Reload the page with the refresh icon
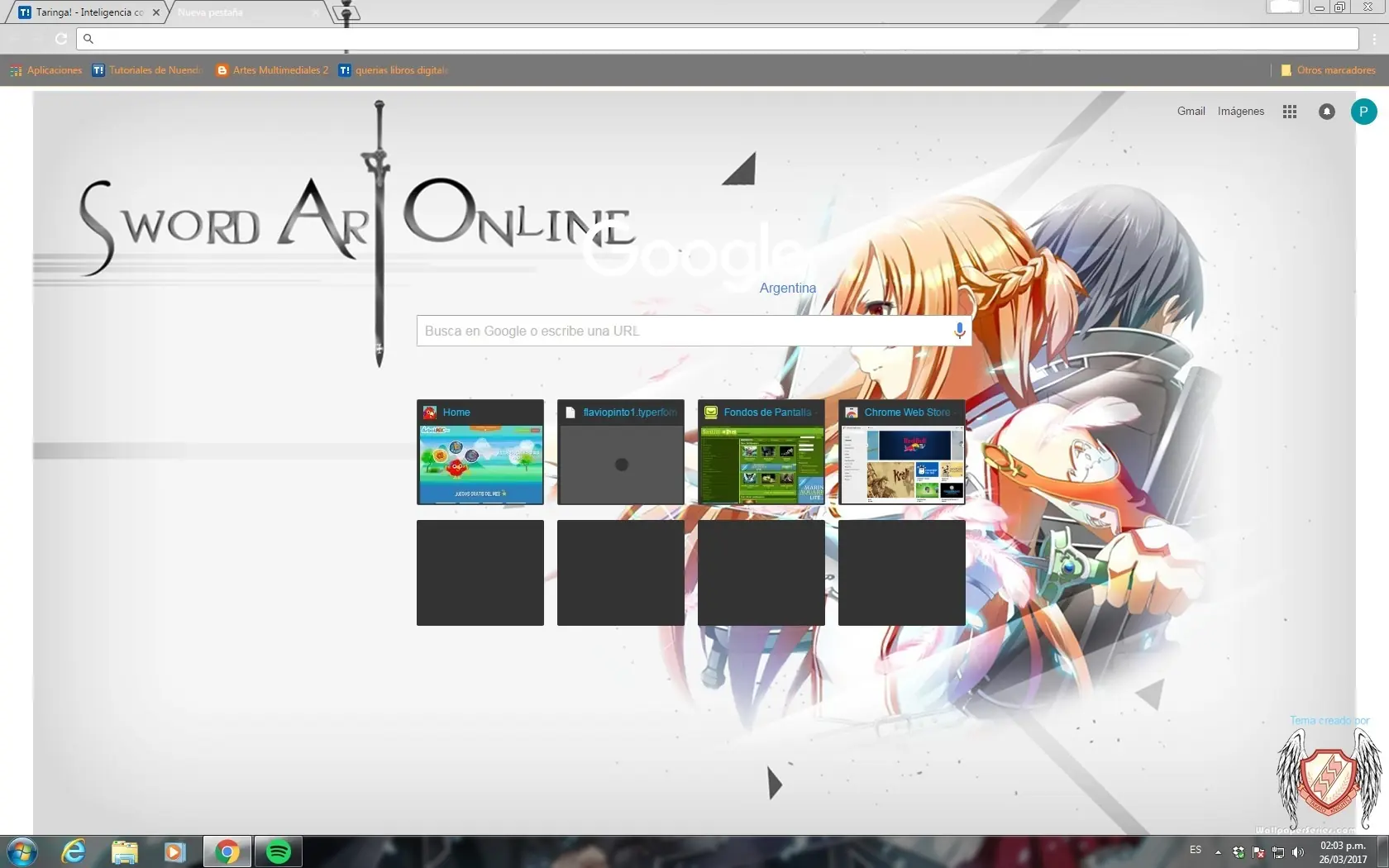The width and height of the screenshot is (1389, 868). [x=60, y=39]
